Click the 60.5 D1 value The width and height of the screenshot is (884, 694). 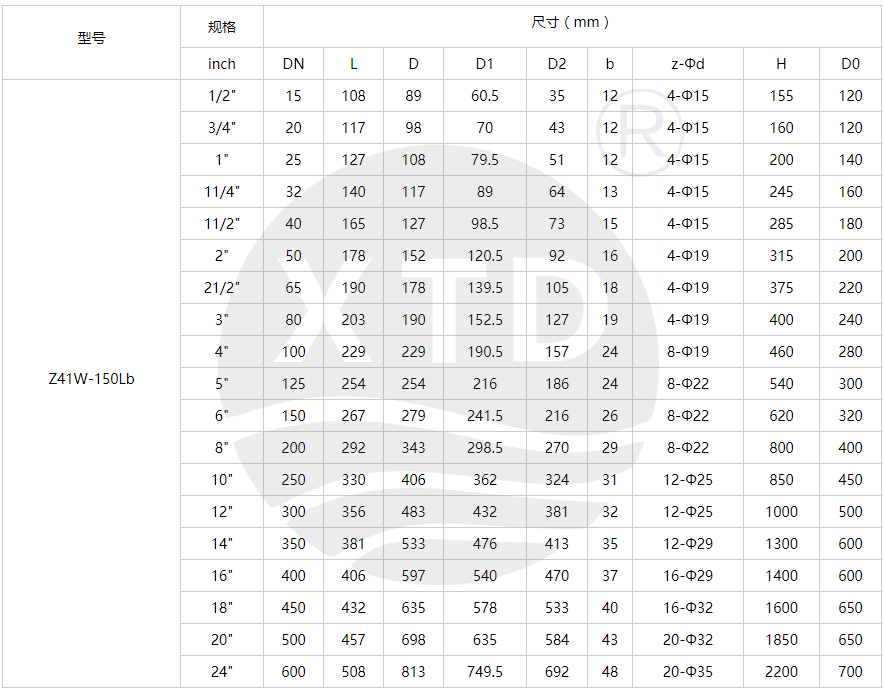(x=485, y=96)
